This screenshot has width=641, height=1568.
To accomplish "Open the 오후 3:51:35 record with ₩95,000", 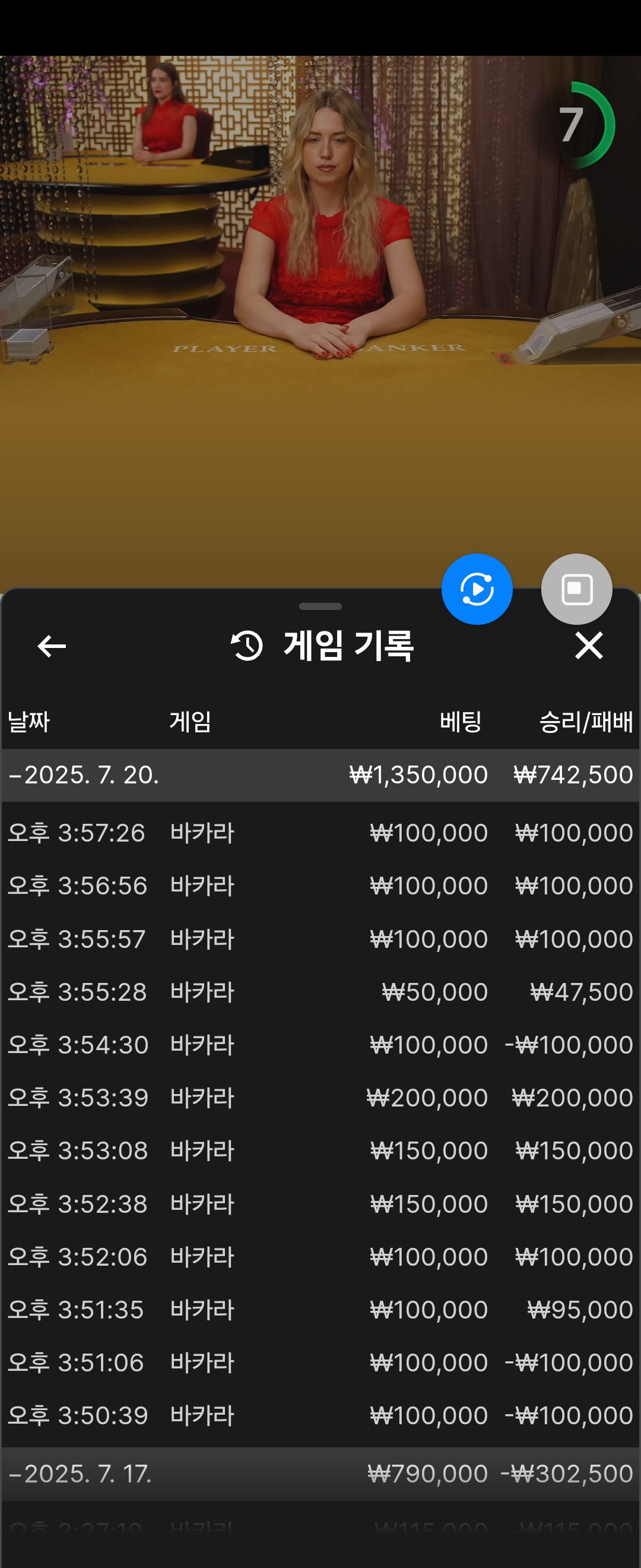I will click(x=320, y=1309).
